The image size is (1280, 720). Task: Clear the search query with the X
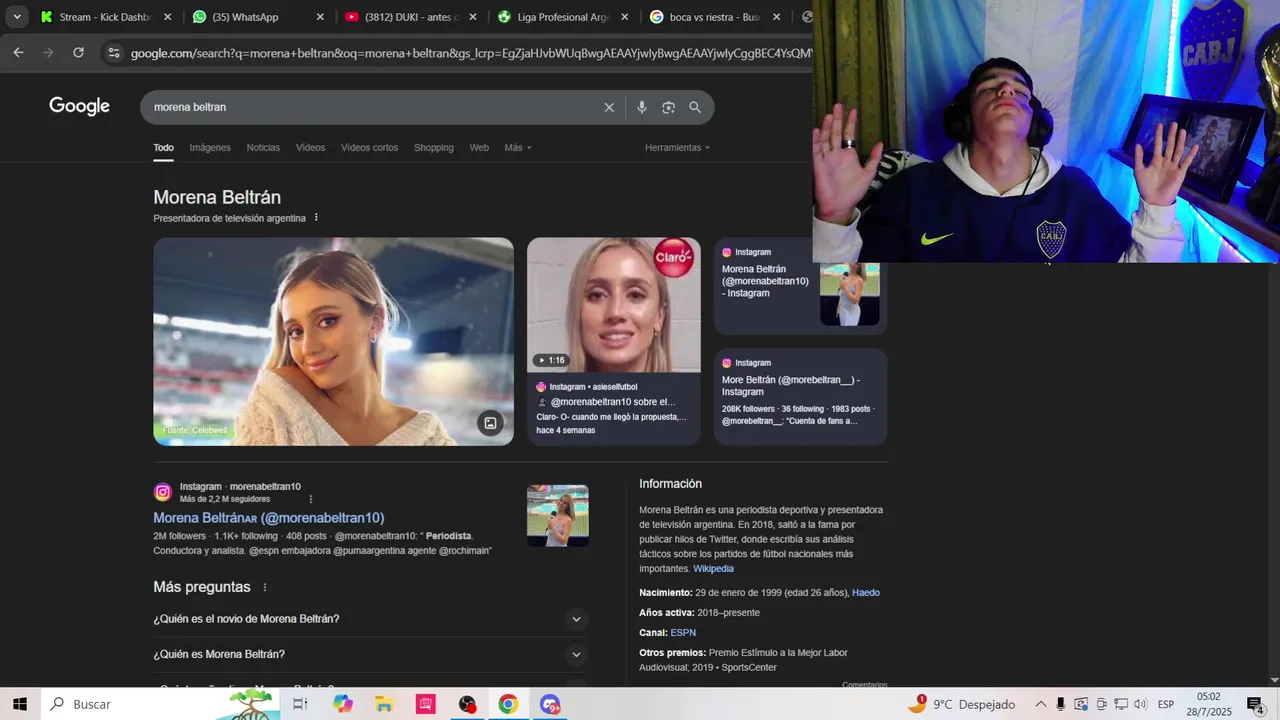[x=609, y=107]
